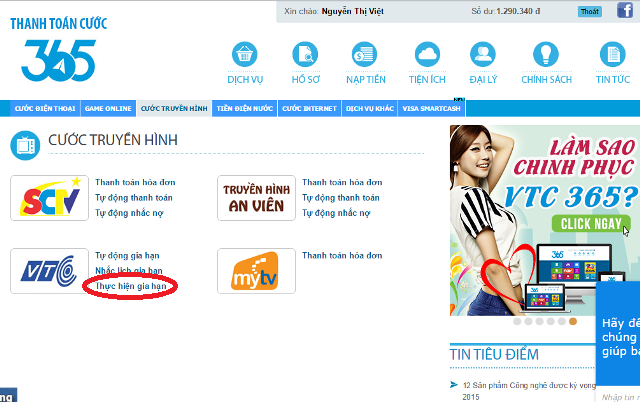Open the Dịch vụ khác tab
The image size is (640, 402).
(369, 109)
